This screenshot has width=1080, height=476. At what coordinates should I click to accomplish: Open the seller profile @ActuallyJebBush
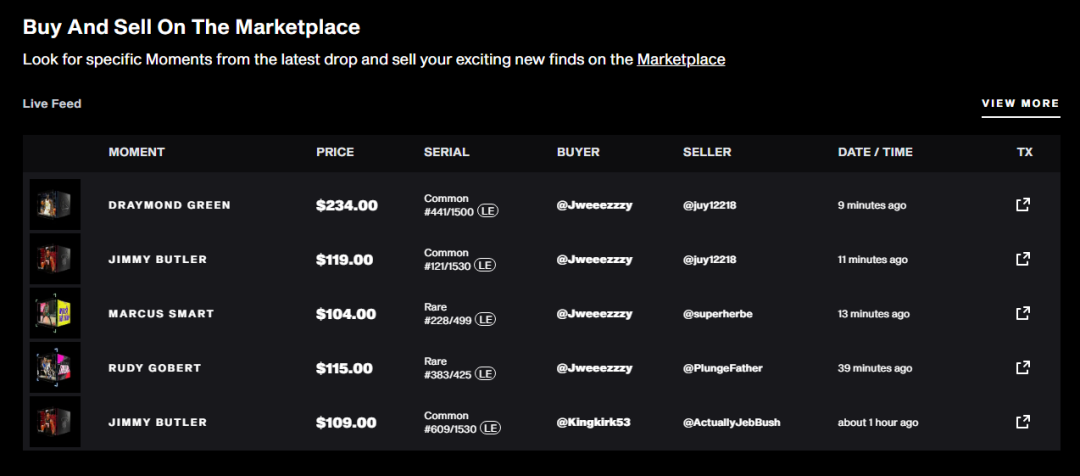[x=731, y=422]
